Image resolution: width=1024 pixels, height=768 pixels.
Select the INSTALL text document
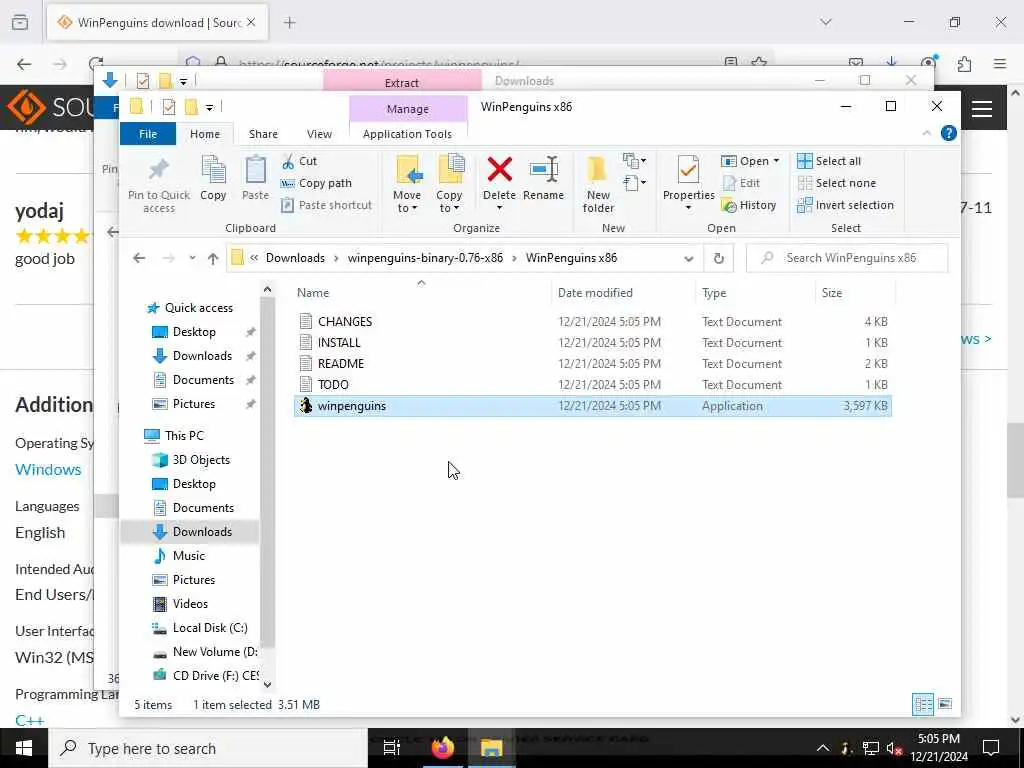tap(592, 342)
